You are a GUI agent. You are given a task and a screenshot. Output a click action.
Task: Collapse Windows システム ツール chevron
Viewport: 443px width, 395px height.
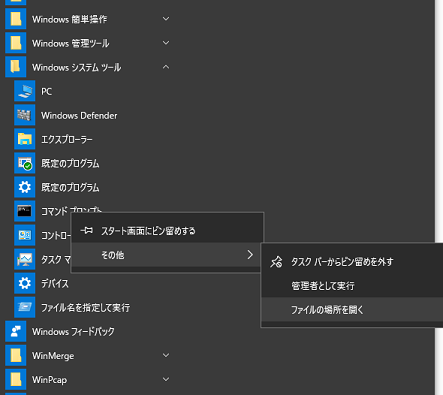(x=166, y=67)
